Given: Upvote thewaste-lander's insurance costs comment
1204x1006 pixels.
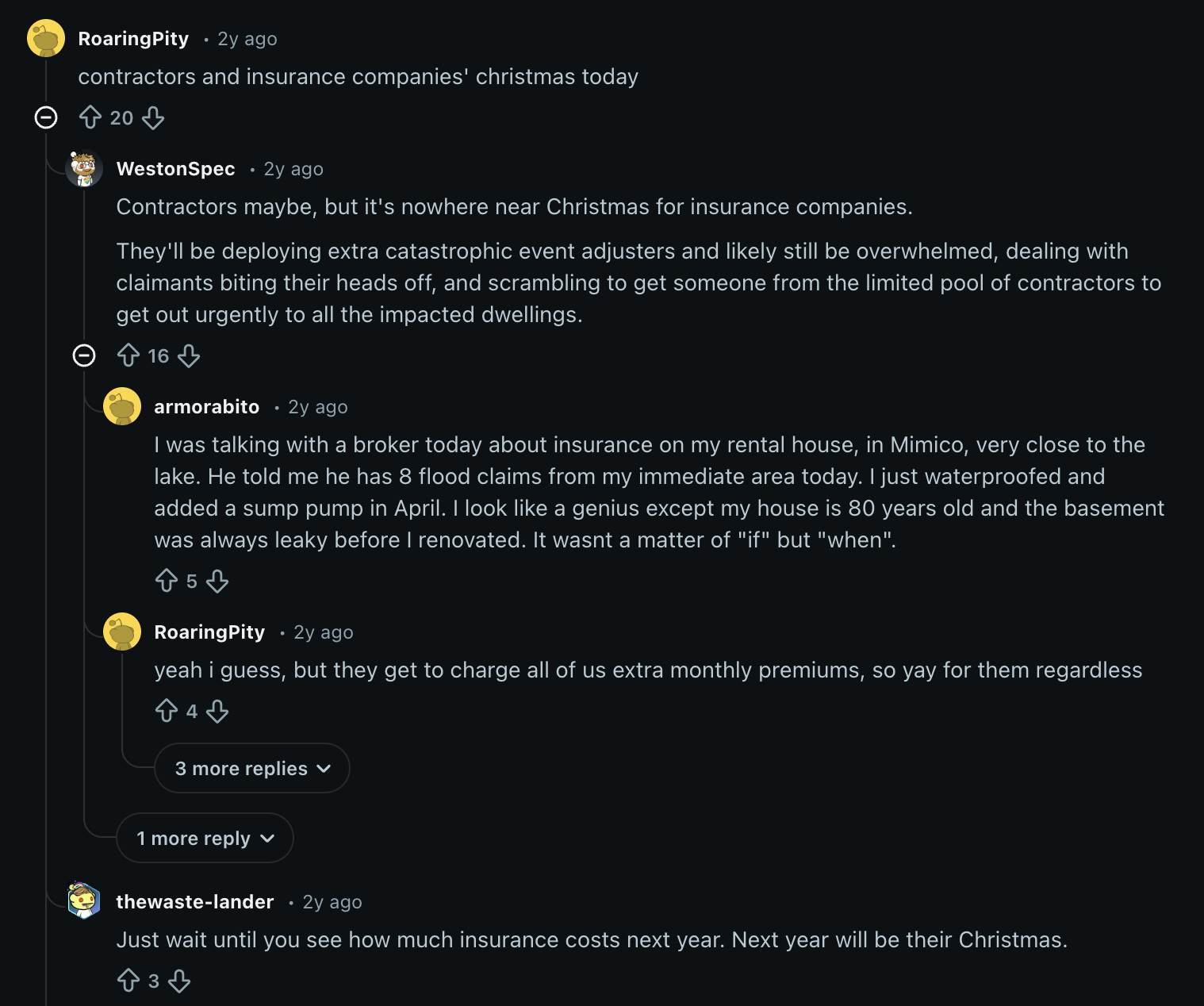Looking at the screenshot, I should point(128,981).
